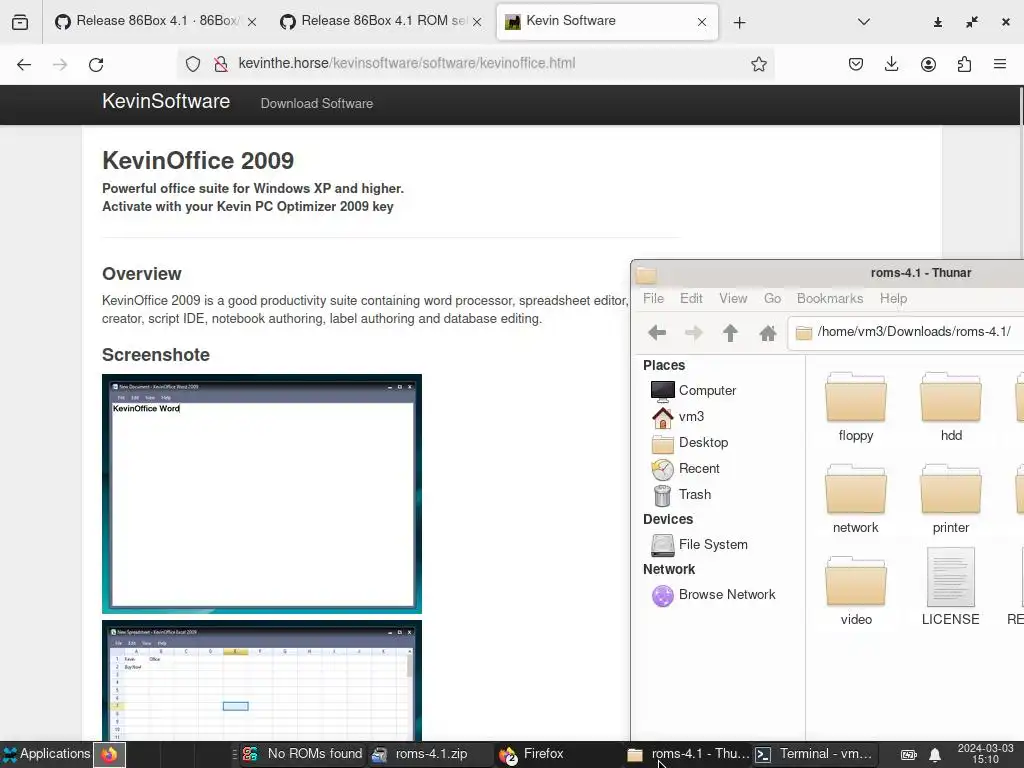This screenshot has width=1024, height=768.
Task: Expand list all tabs chevron
Action: coord(863,22)
